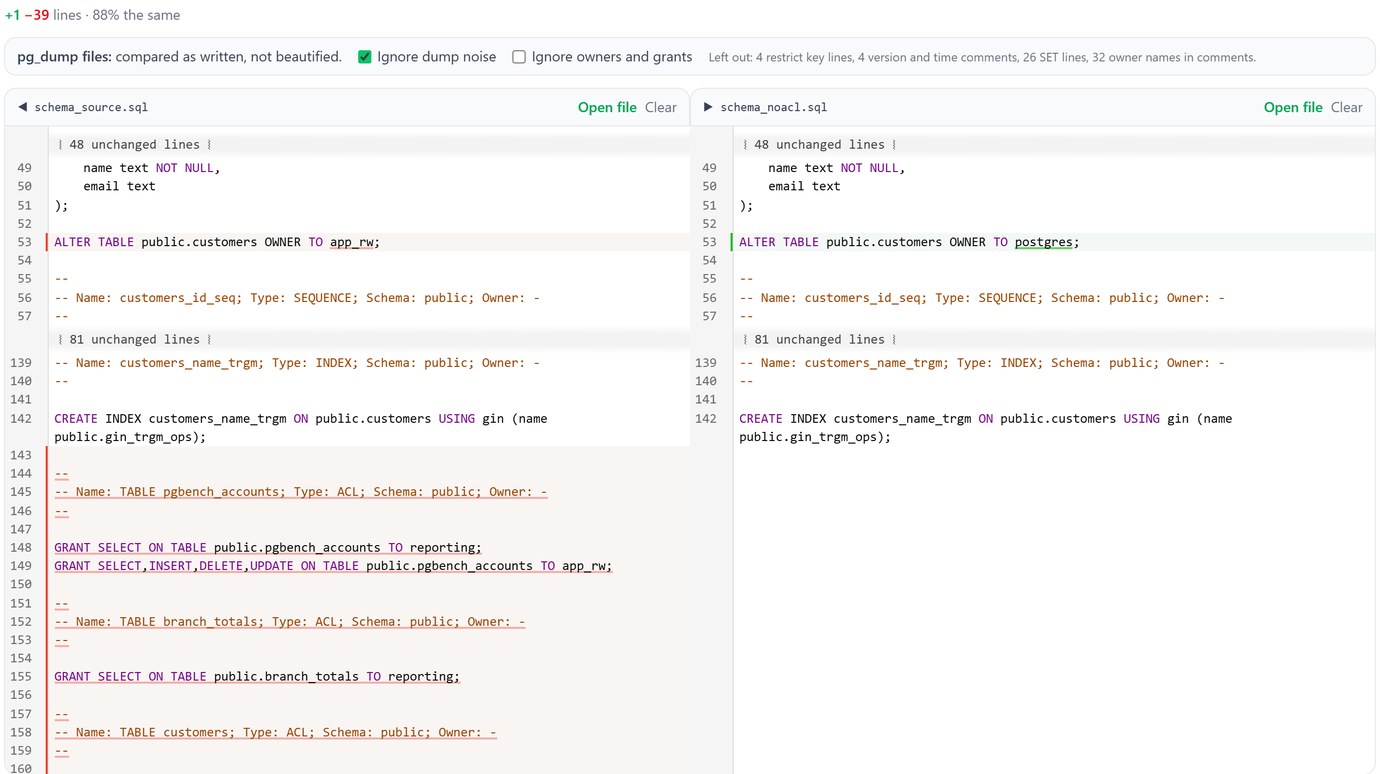Click line number 158 in the gutter
This screenshot has width=1380, height=774.
[x=21, y=733]
